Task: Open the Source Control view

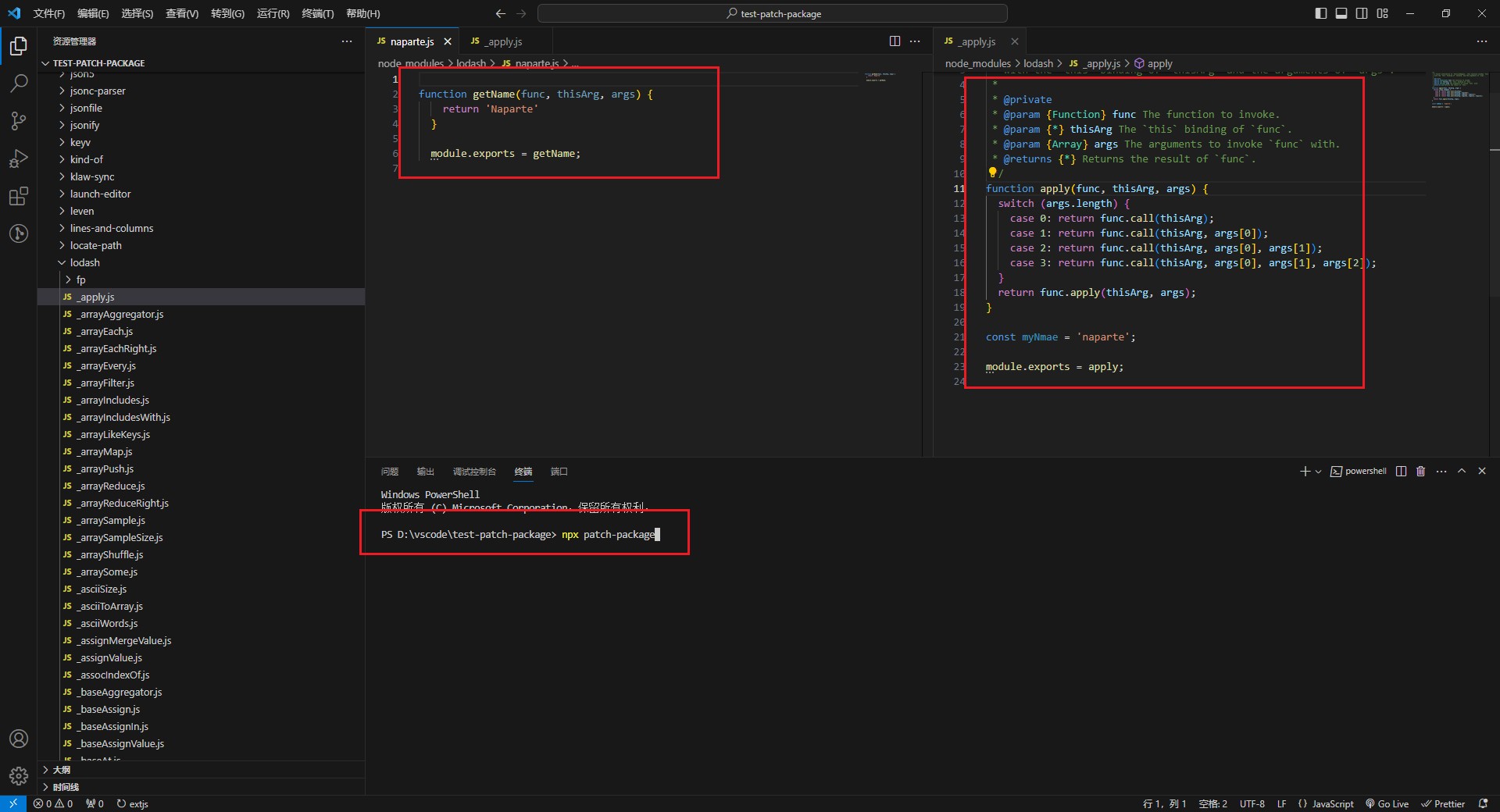Action: [x=19, y=121]
